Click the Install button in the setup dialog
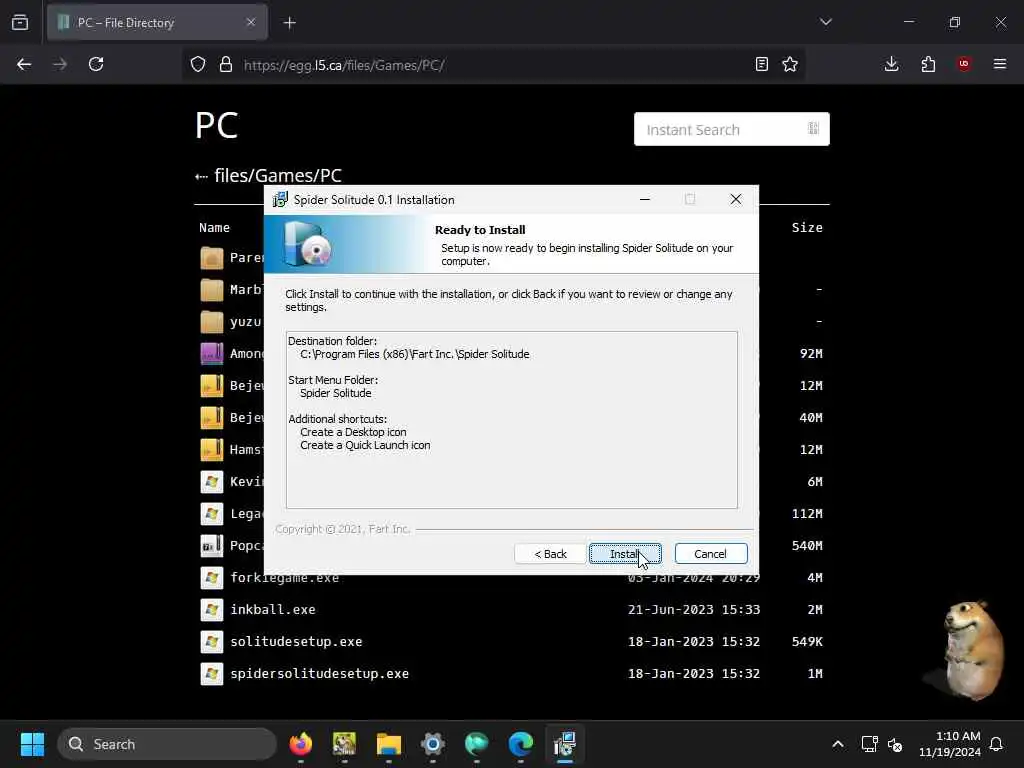This screenshot has width=1024, height=768. click(x=625, y=554)
